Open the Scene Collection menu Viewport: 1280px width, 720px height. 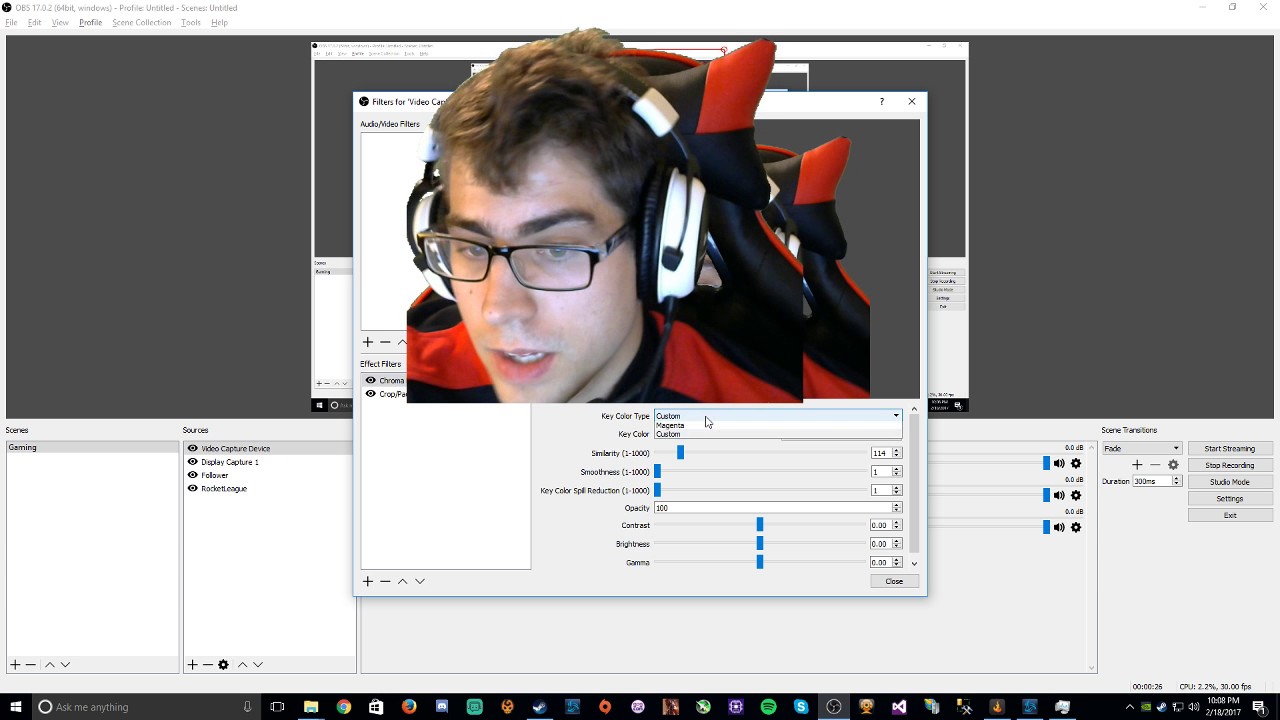[x=141, y=22]
